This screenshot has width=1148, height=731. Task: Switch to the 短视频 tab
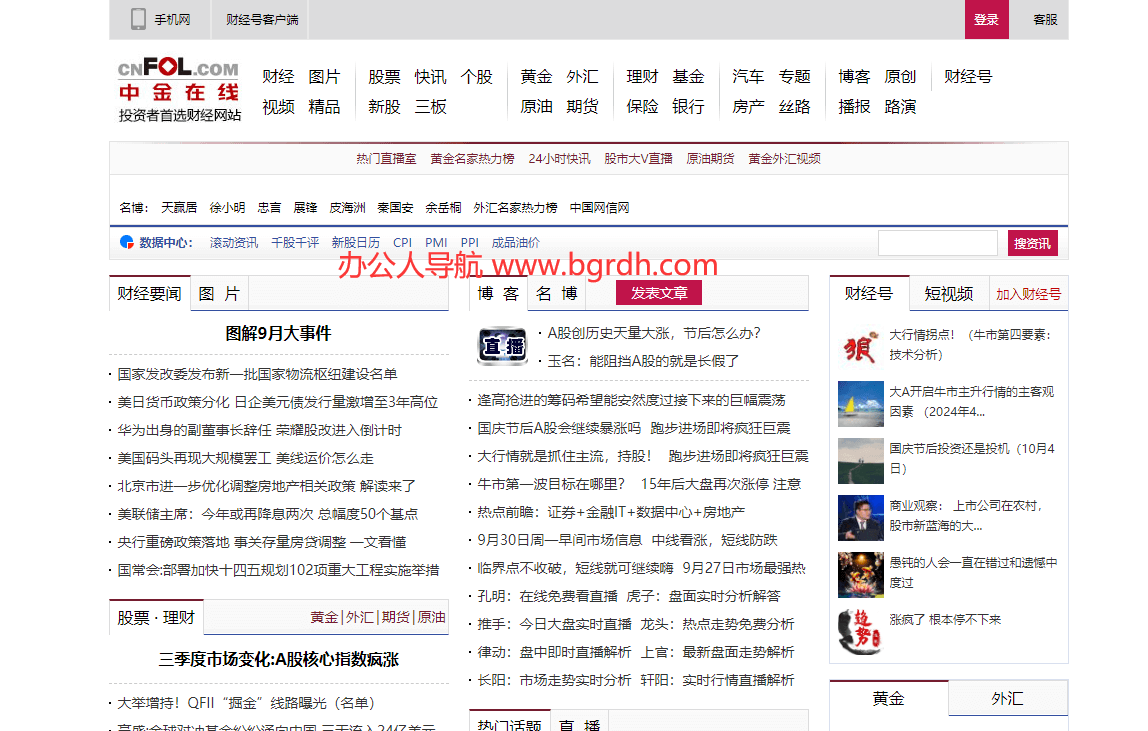click(950, 292)
